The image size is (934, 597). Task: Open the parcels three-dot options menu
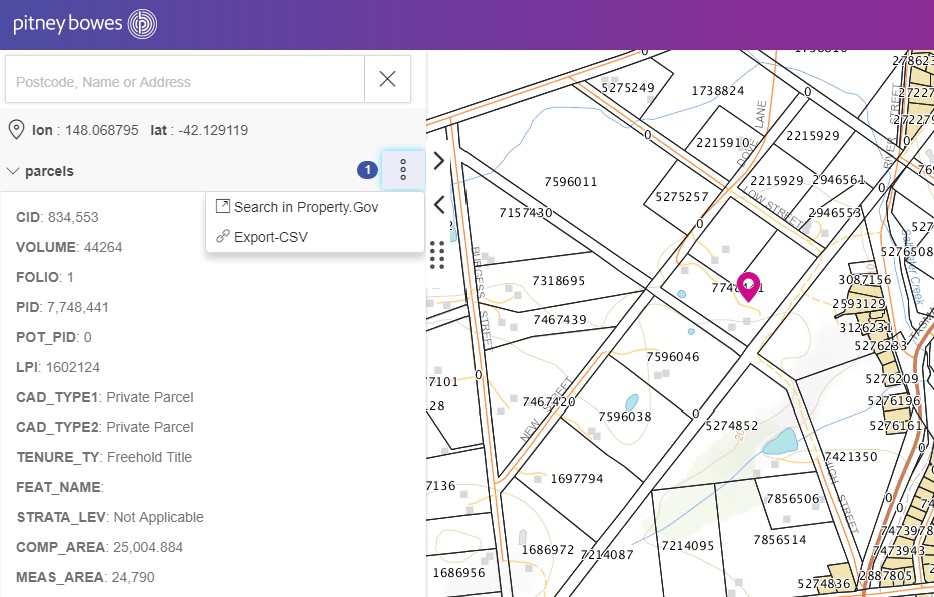[402, 170]
